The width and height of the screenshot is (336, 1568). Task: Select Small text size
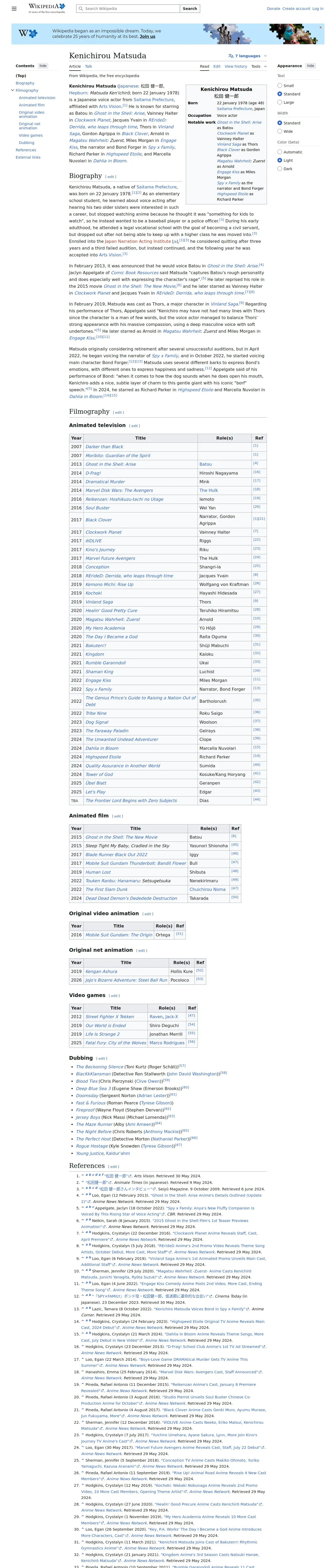click(280, 86)
